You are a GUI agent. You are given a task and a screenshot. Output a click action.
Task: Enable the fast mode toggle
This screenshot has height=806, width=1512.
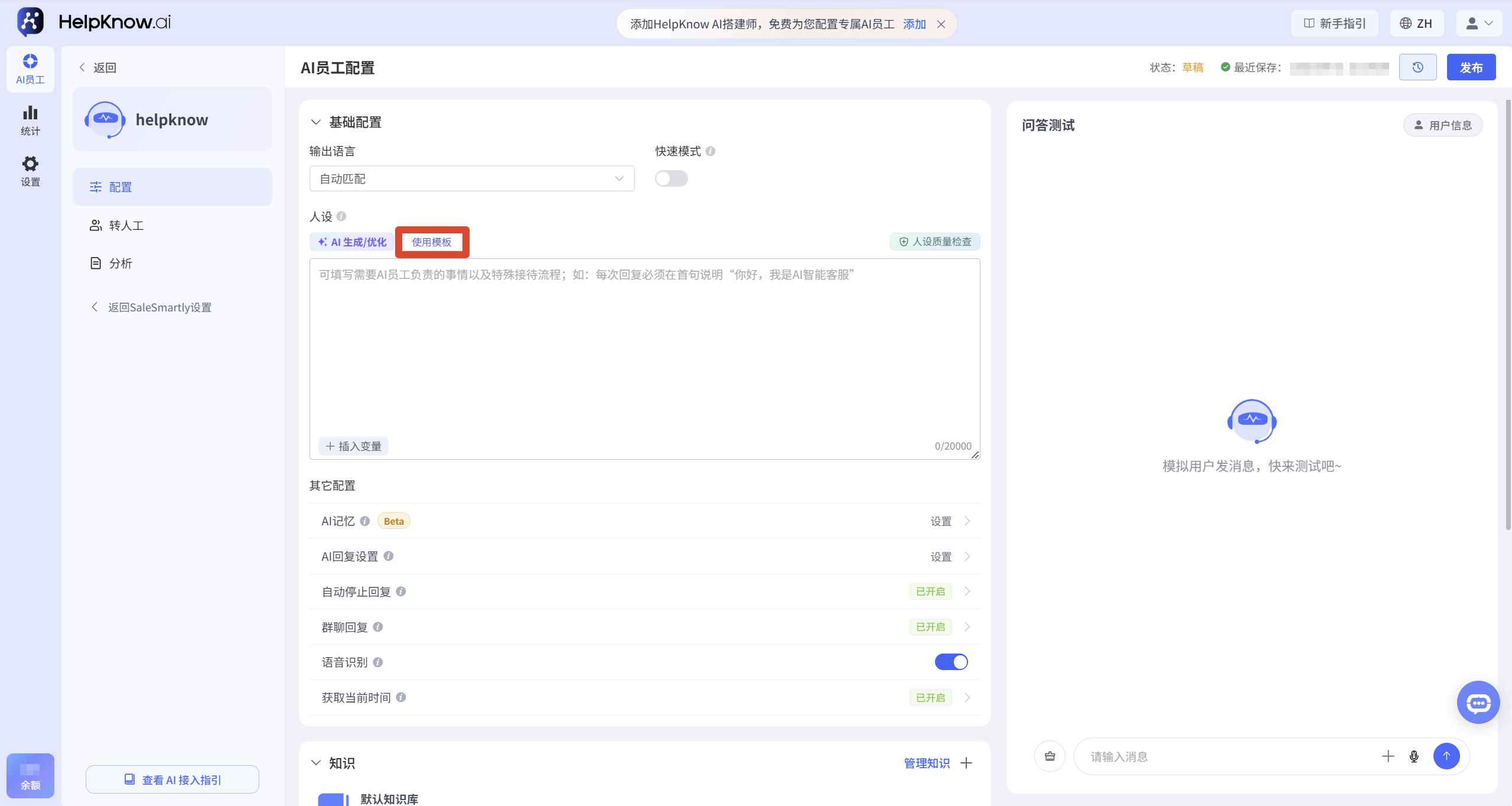(672, 178)
